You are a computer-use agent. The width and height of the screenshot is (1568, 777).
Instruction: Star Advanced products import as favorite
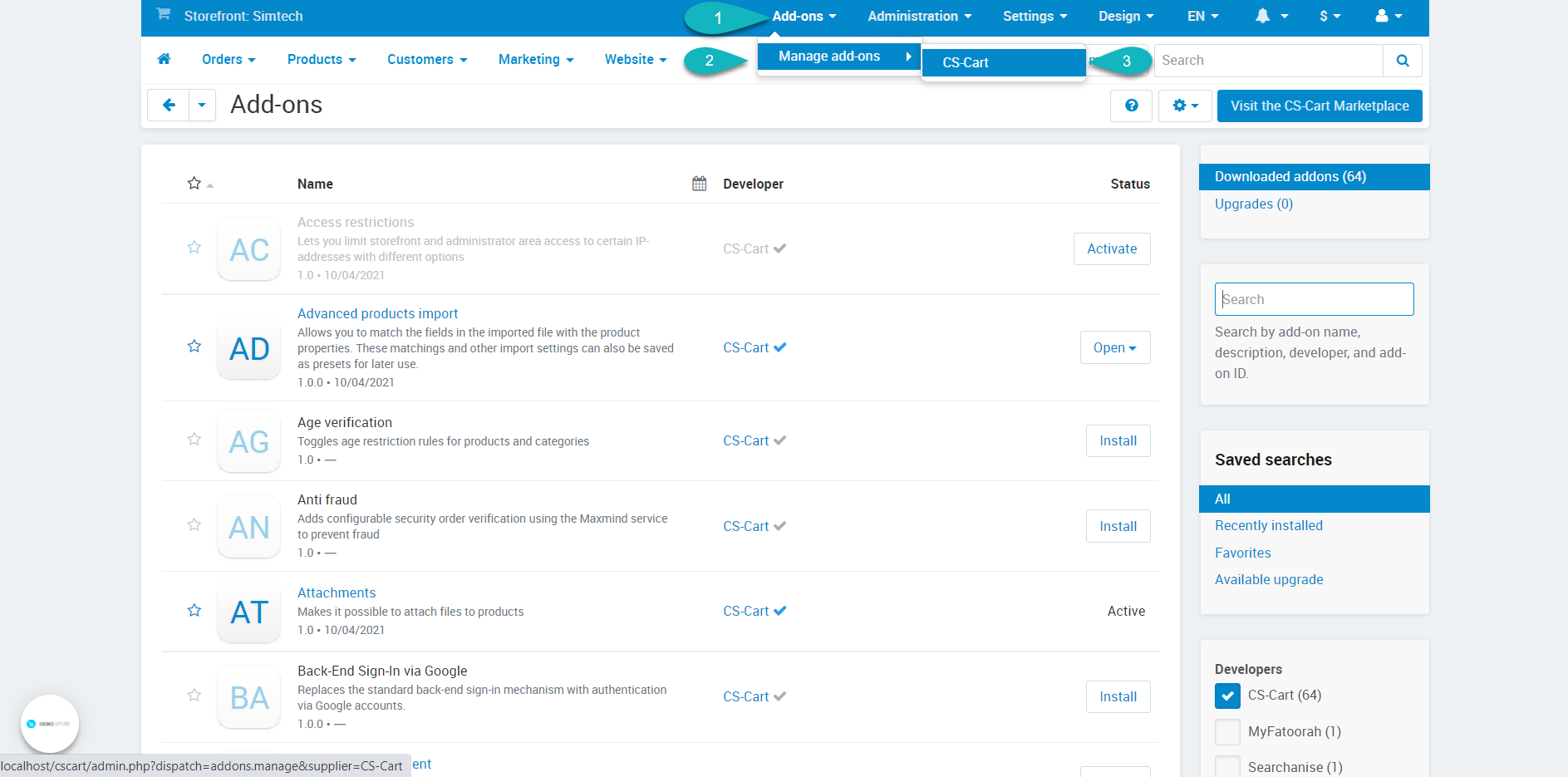pos(194,347)
